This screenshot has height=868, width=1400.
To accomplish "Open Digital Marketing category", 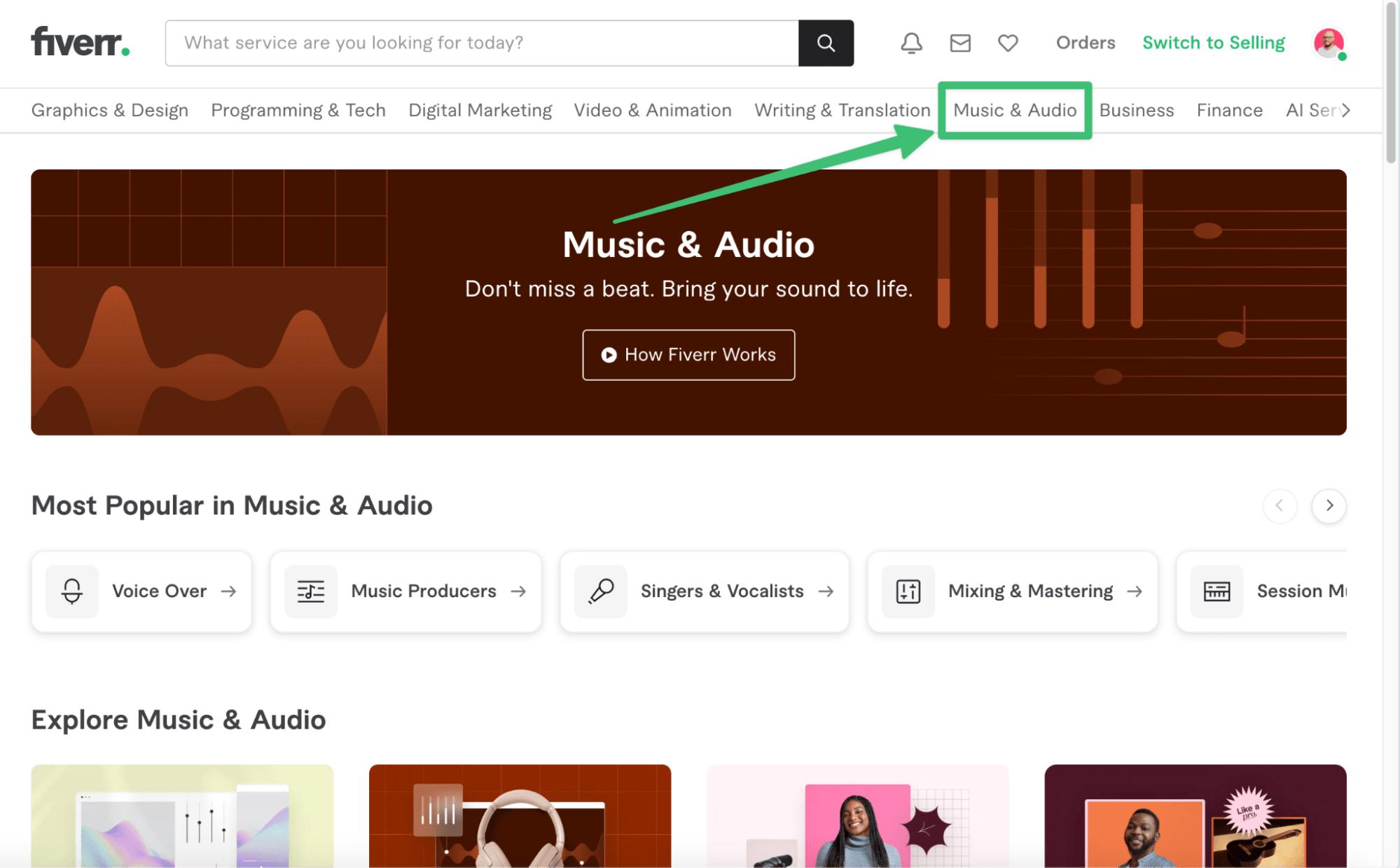I will tap(480, 110).
